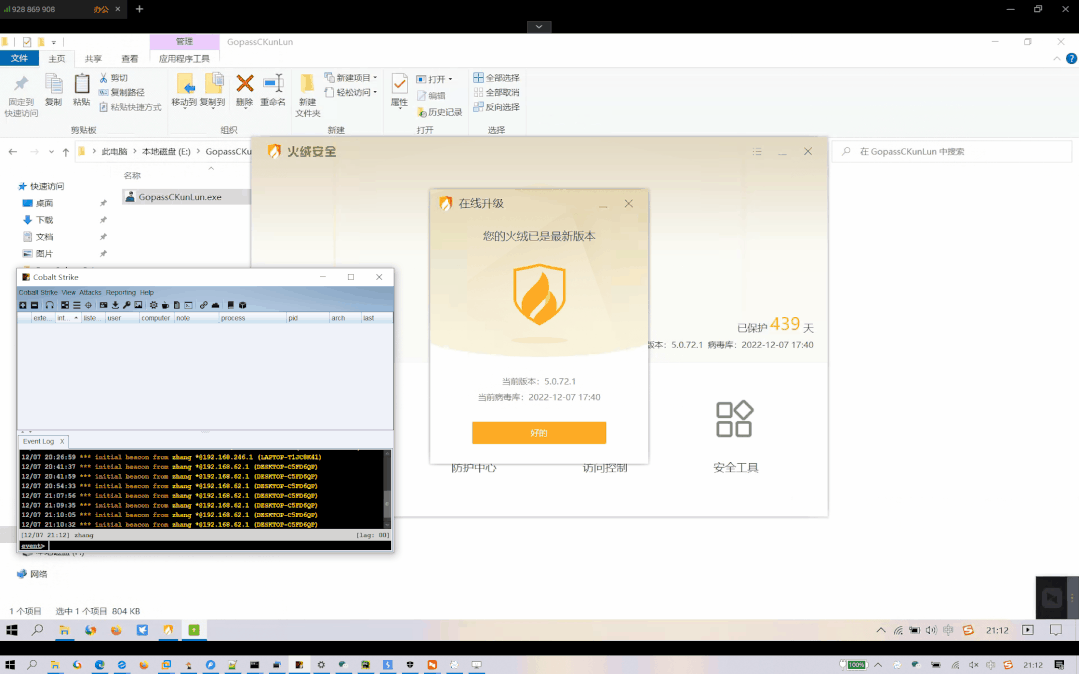
Task: Click Cobalt Strike scripted web delivery terminal icon
Action: (x=189, y=305)
